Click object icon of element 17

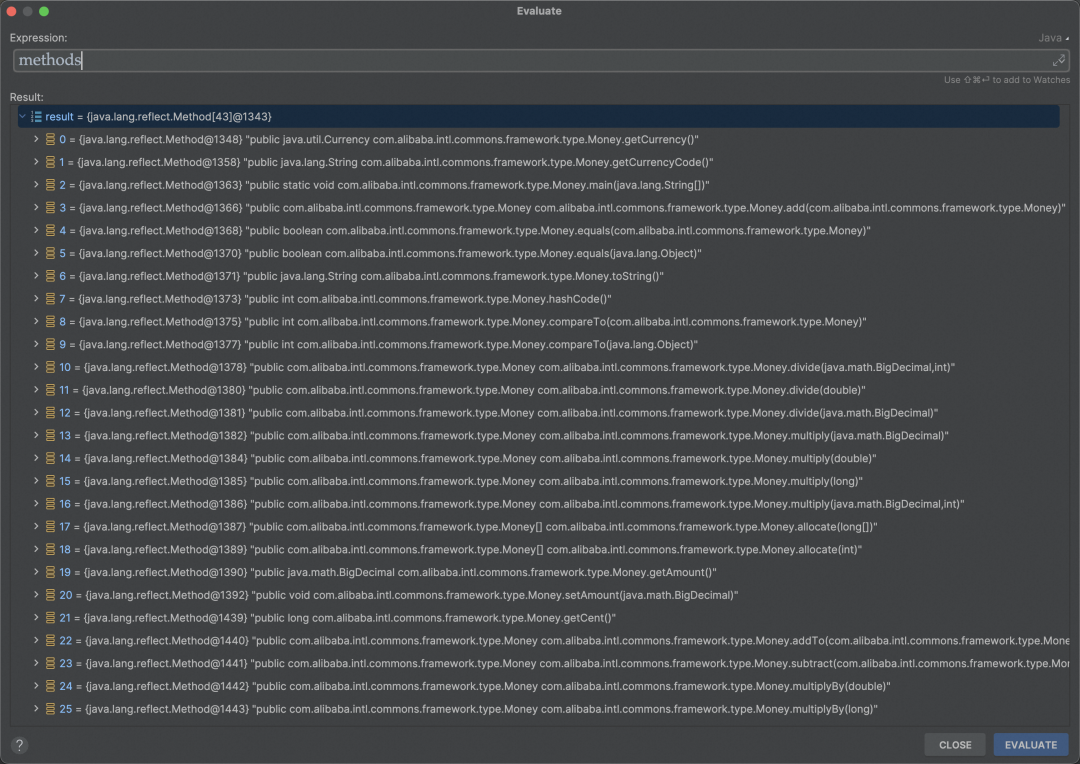pos(50,526)
